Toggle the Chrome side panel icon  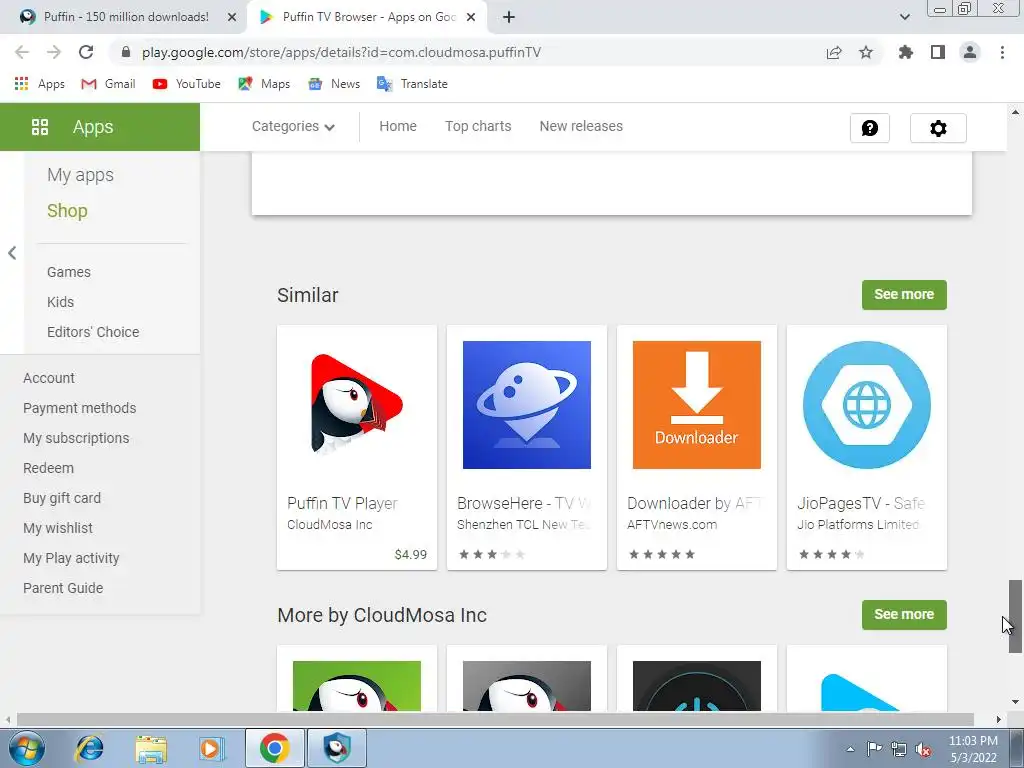pos(938,52)
